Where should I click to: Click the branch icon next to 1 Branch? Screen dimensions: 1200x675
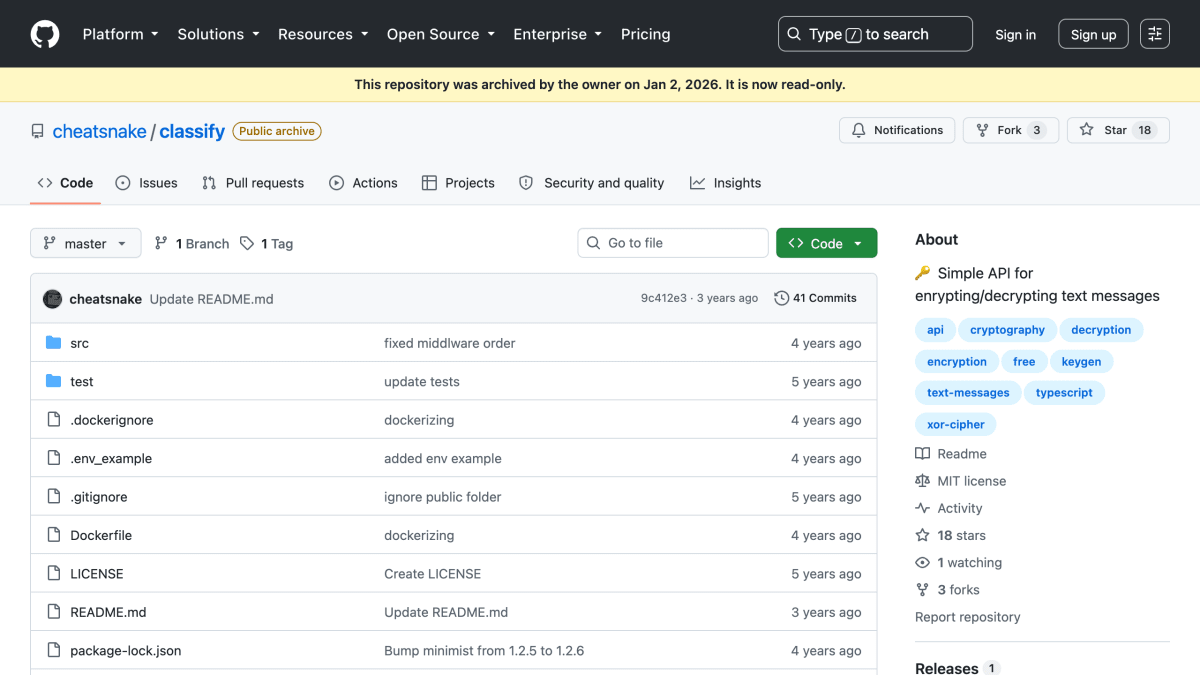click(x=162, y=243)
